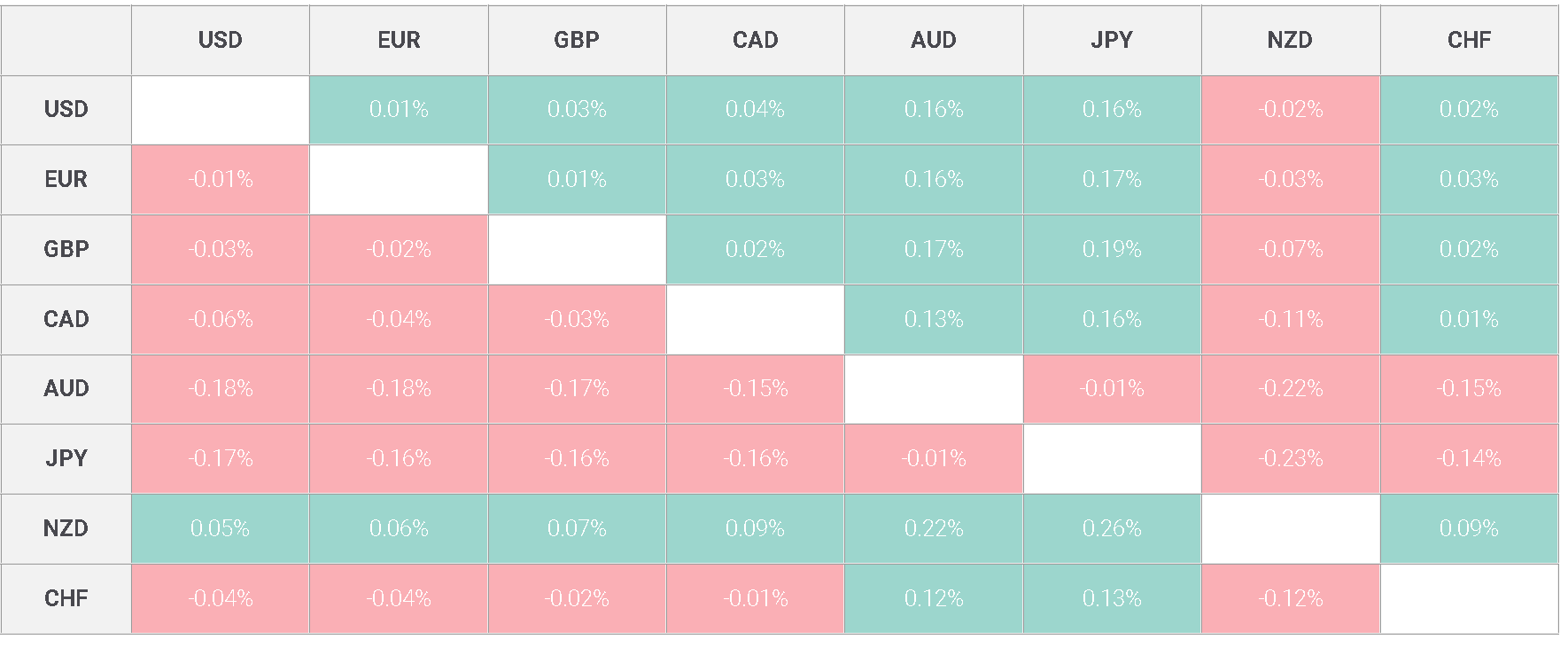Viewport: 1568px width, 647px height.
Task: Select GBP row NZD cell -0.07%
Action: pos(1290,249)
